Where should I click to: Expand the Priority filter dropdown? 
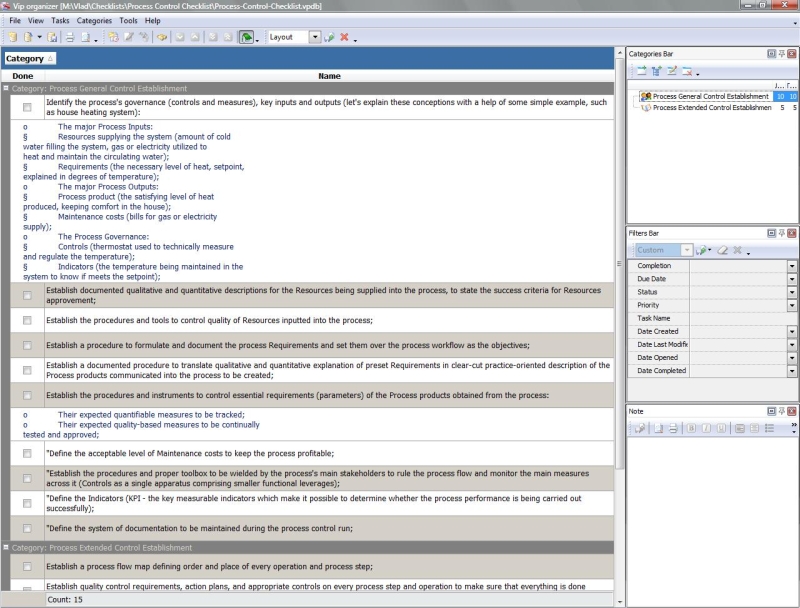792,305
